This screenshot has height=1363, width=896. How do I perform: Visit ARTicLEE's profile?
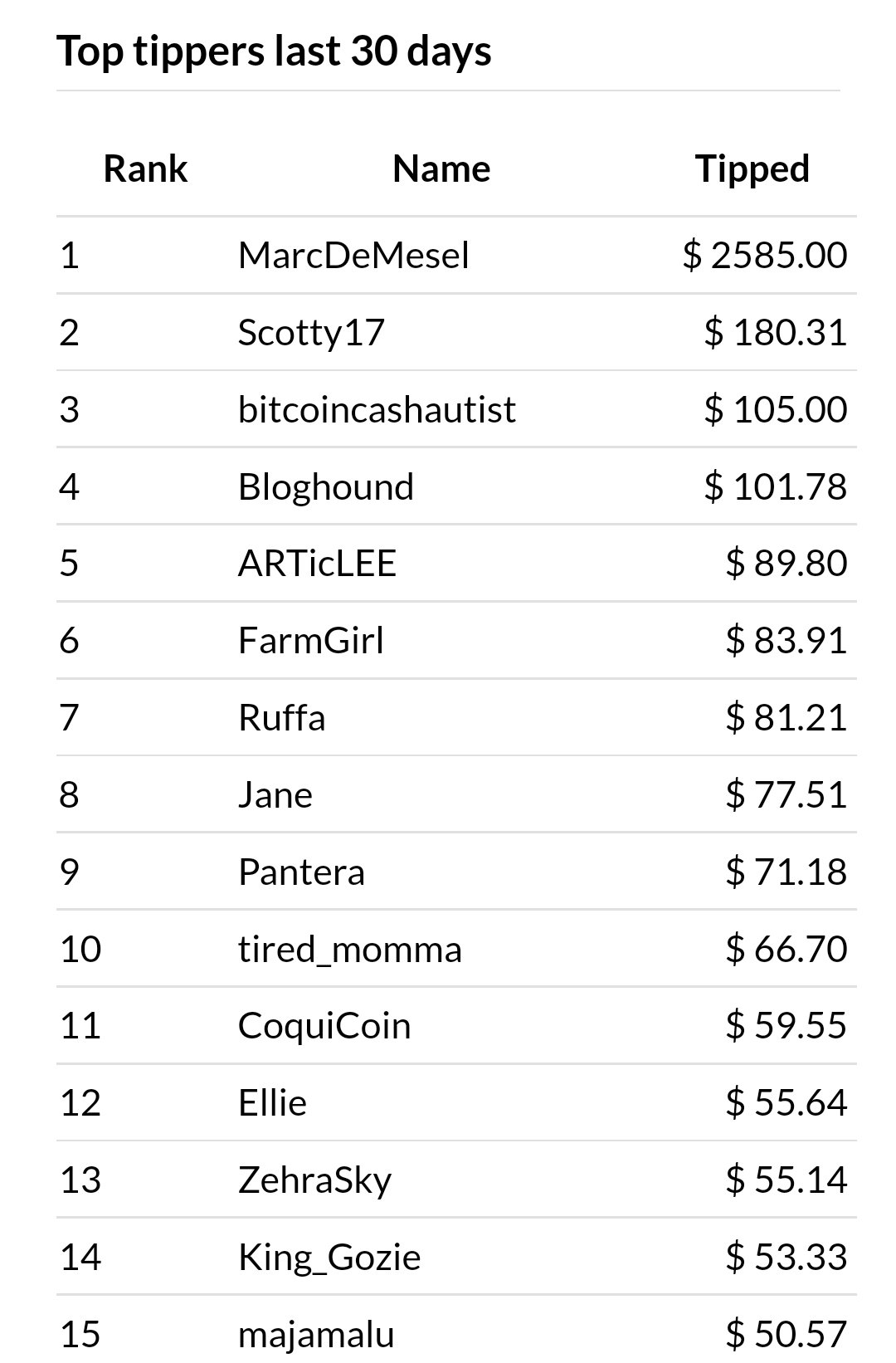coord(317,564)
